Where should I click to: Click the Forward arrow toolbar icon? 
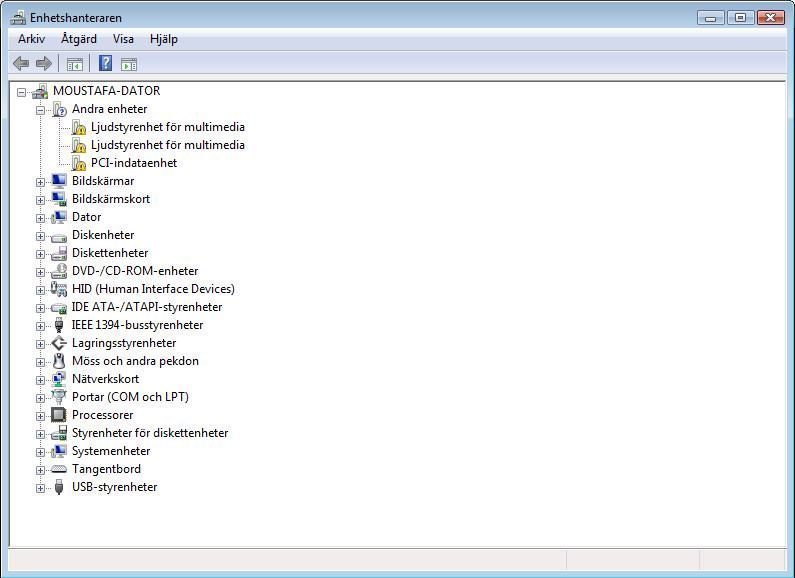point(44,63)
